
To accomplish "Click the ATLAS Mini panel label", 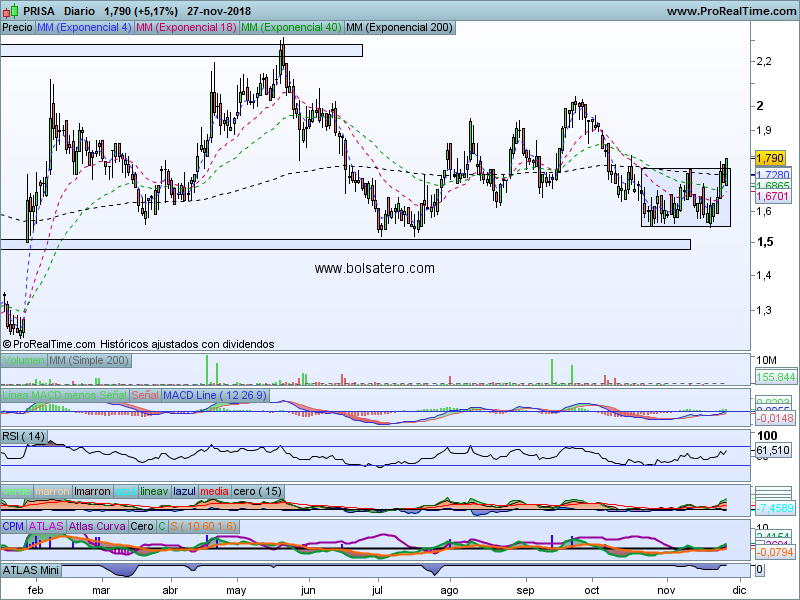I will [32, 570].
